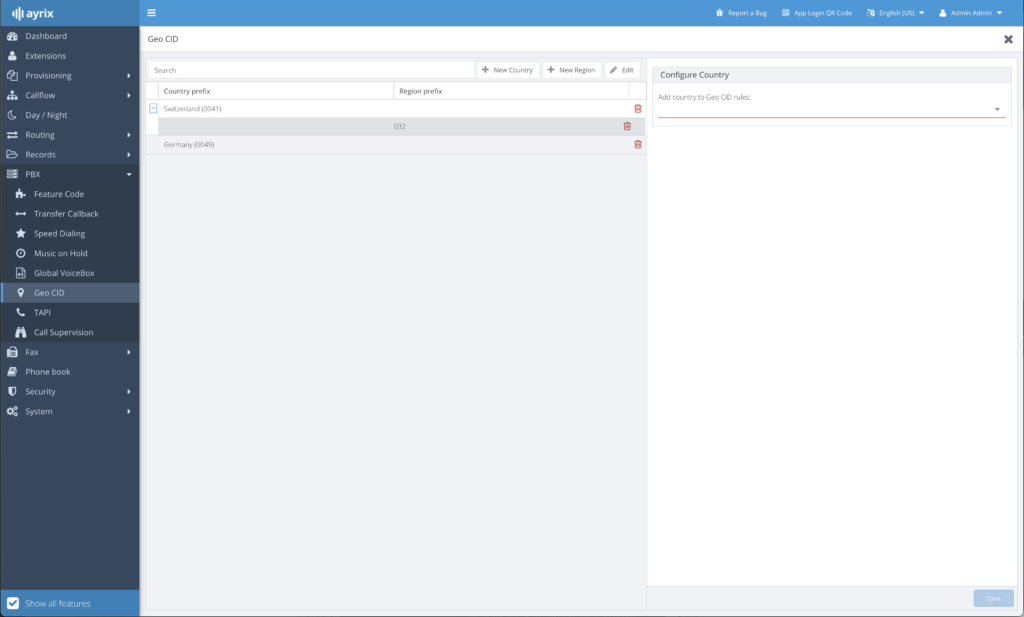The height and width of the screenshot is (617, 1024).
Task: Click the Call Supervision binoculars icon
Action: click(x=21, y=332)
